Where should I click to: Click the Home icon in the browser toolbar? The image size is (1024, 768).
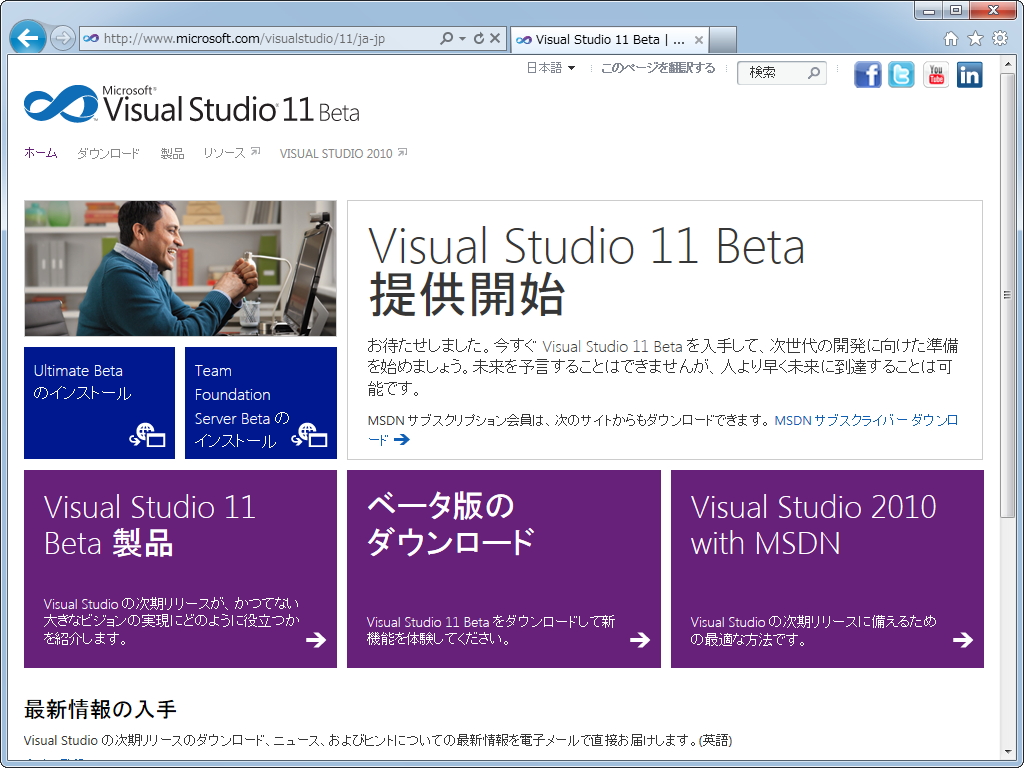(x=950, y=37)
